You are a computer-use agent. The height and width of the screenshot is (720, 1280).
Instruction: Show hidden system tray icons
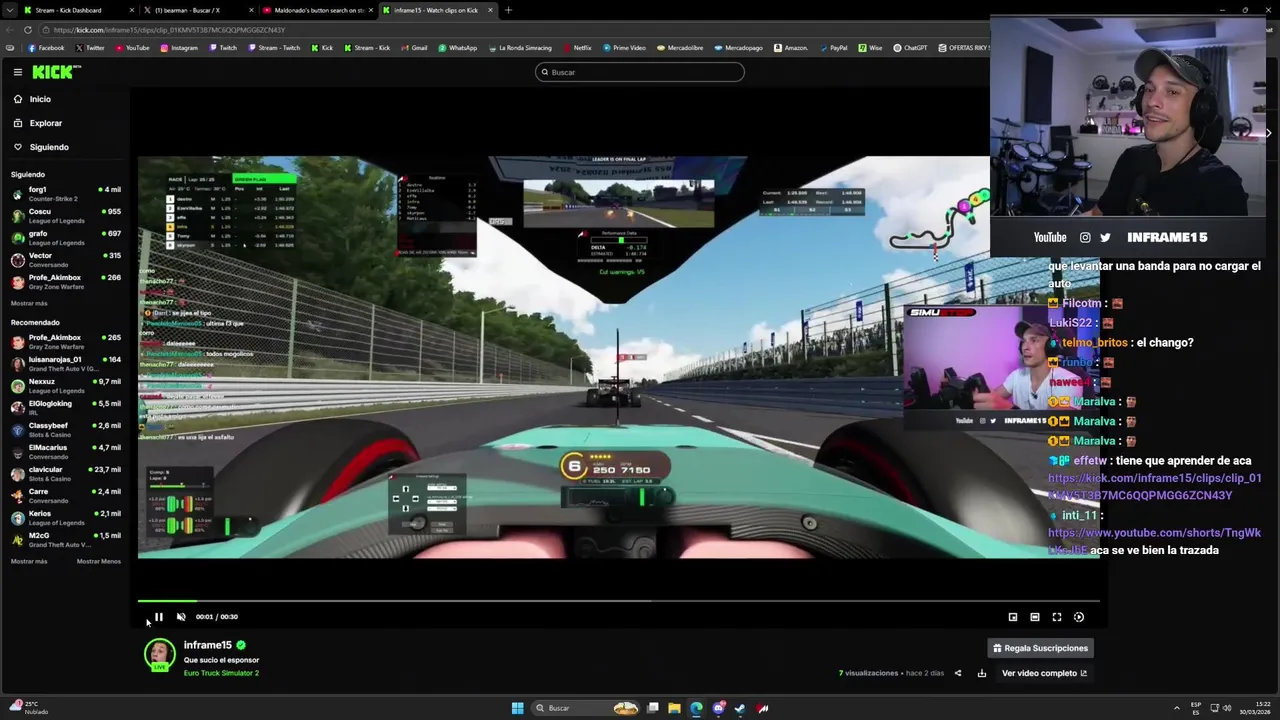coord(1176,708)
